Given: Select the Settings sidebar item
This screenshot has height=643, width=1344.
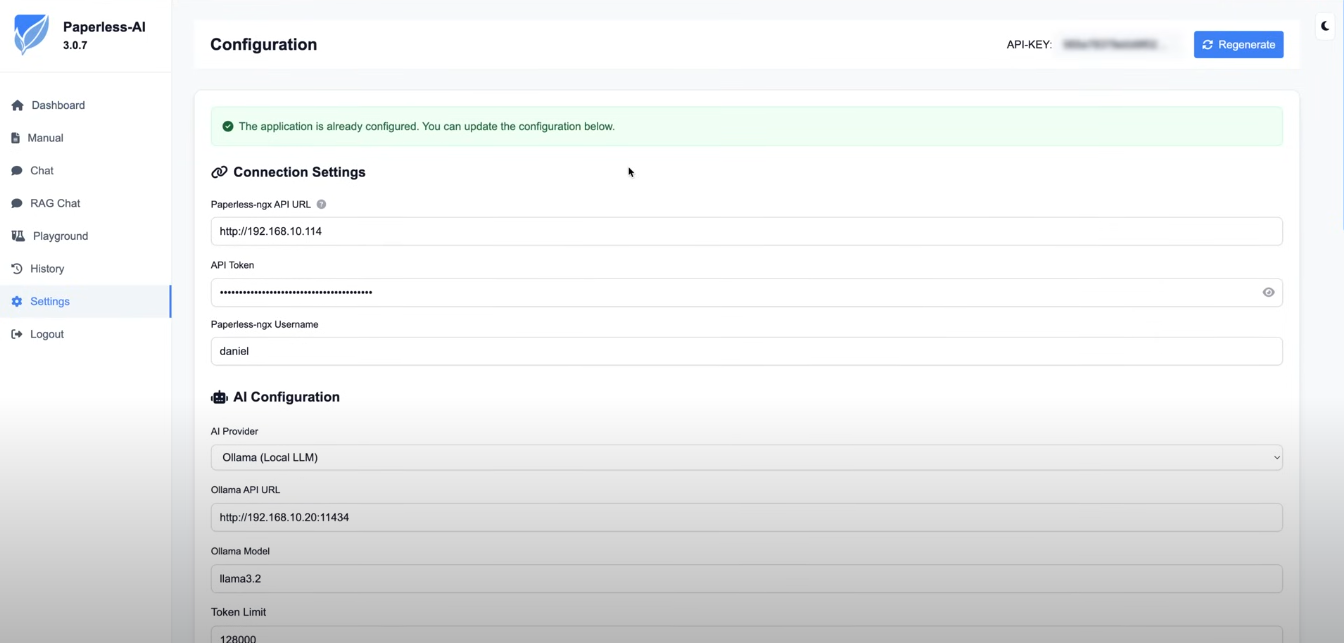Looking at the screenshot, I should [x=85, y=301].
